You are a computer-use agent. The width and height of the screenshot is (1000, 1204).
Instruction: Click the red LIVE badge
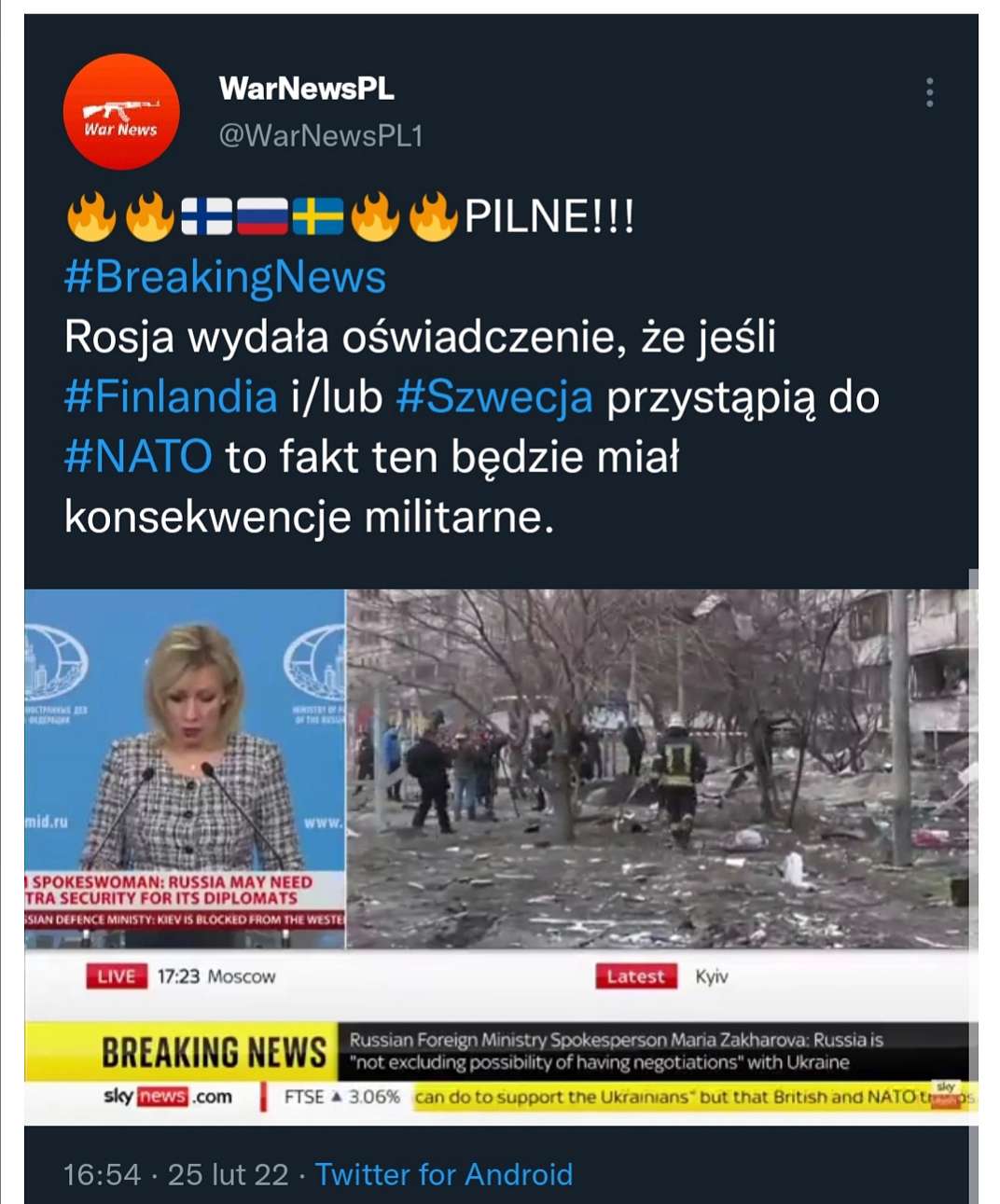click(x=117, y=976)
